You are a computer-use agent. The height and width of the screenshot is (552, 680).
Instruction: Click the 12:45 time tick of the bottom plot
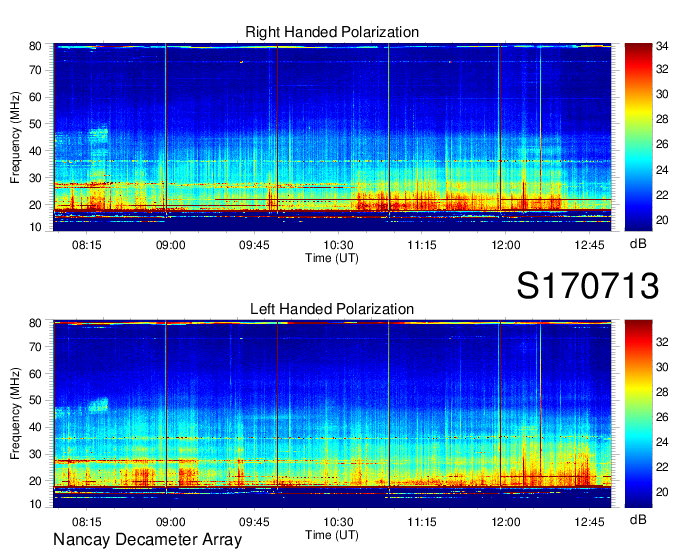point(589,522)
